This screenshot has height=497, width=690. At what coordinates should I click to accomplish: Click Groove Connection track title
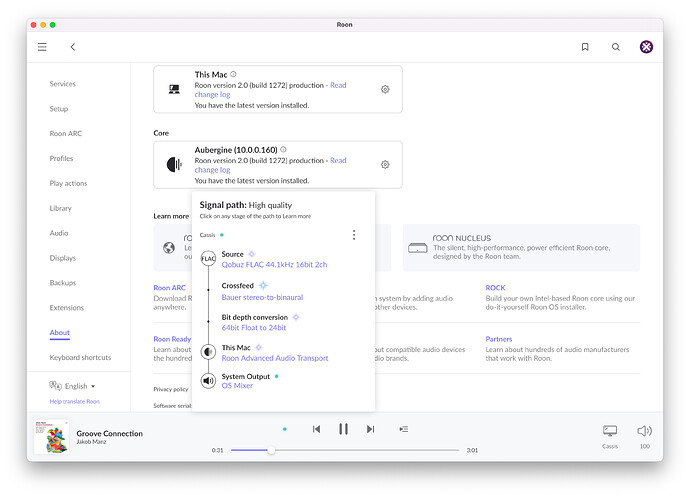coord(110,434)
